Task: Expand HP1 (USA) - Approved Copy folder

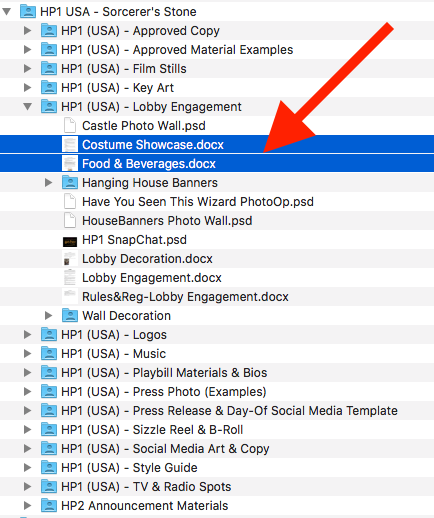Action: coord(27,31)
